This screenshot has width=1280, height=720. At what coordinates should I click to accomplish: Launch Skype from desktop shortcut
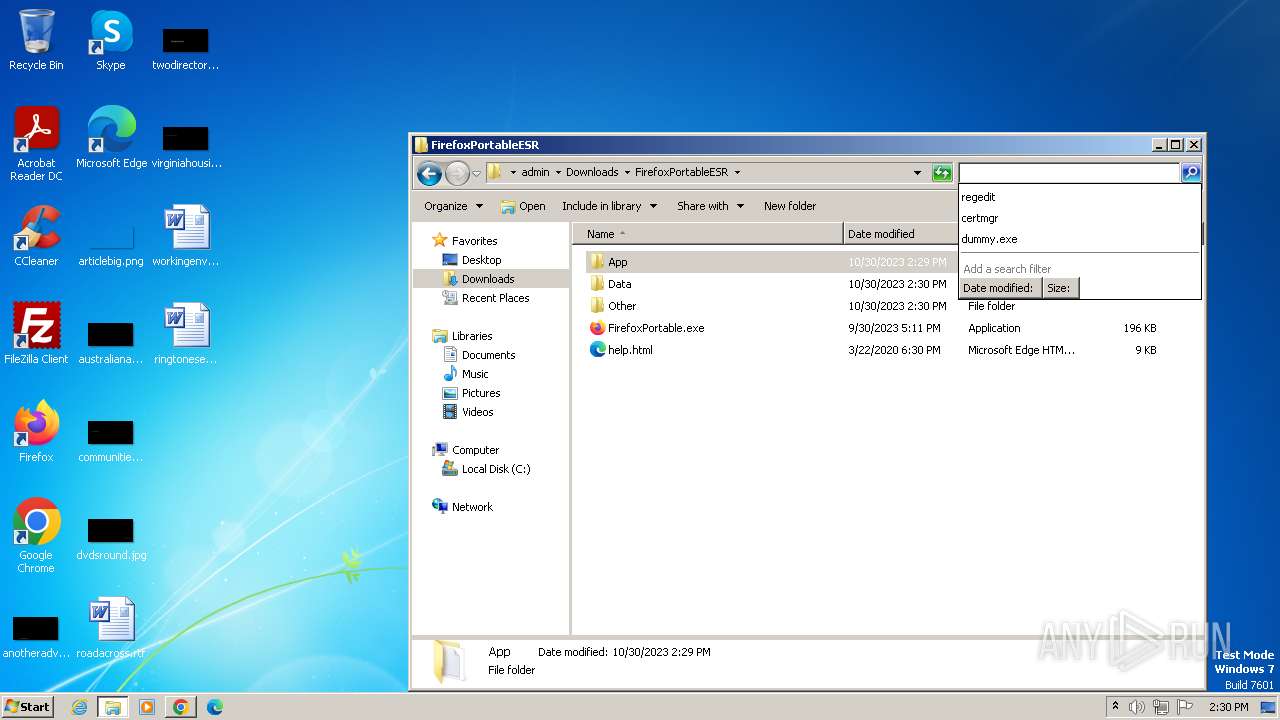coord(110,40)
